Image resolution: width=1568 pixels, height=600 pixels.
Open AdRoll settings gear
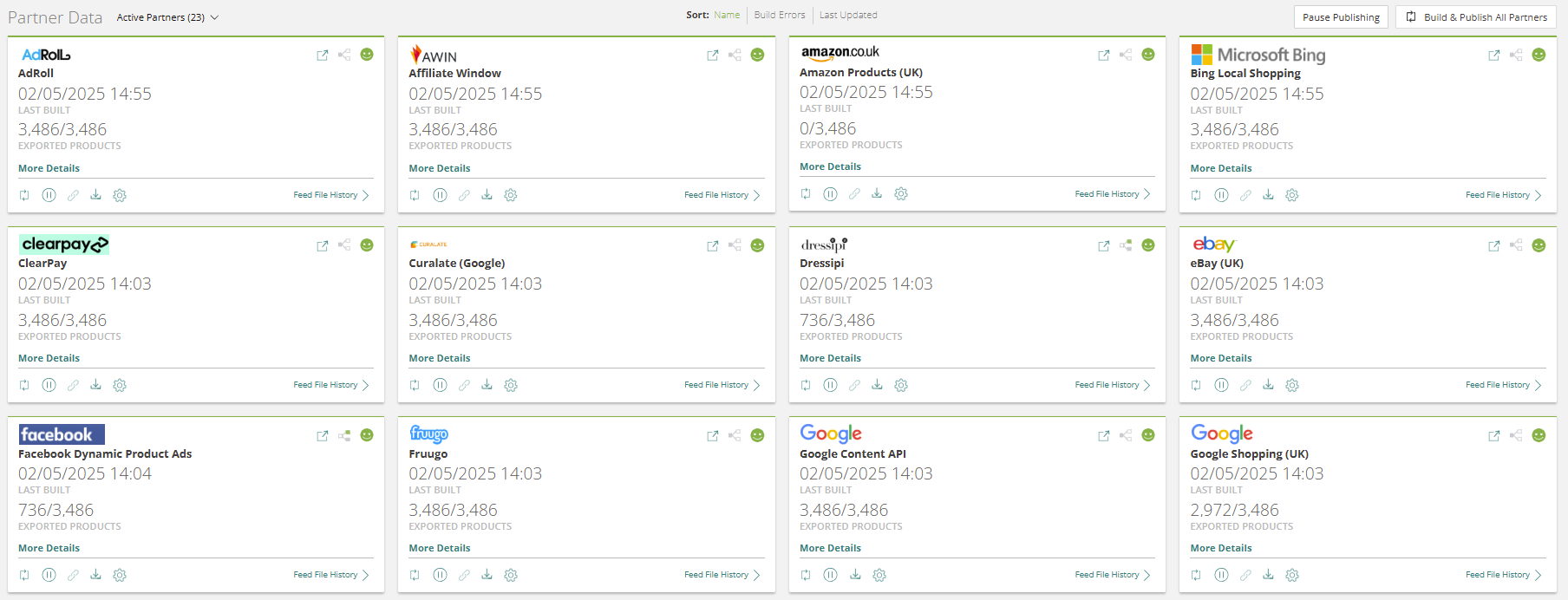[x=120, y=195]
